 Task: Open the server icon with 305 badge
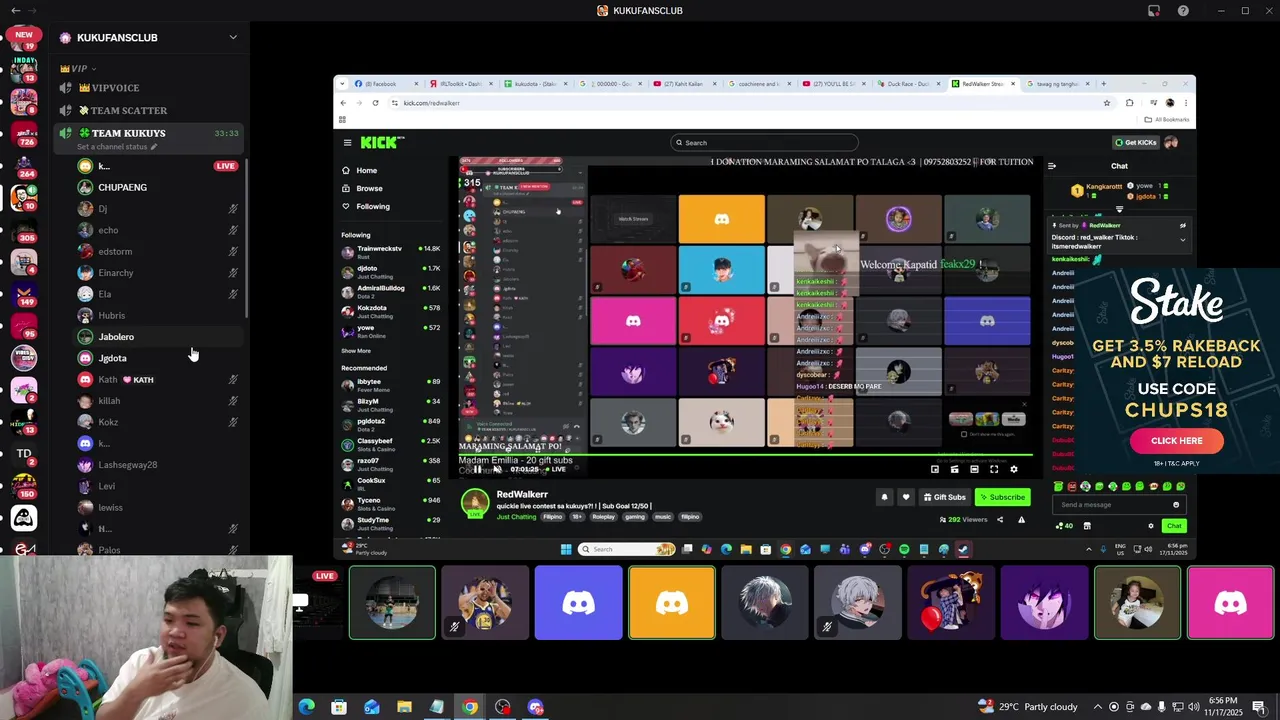[x=24, y=229]
